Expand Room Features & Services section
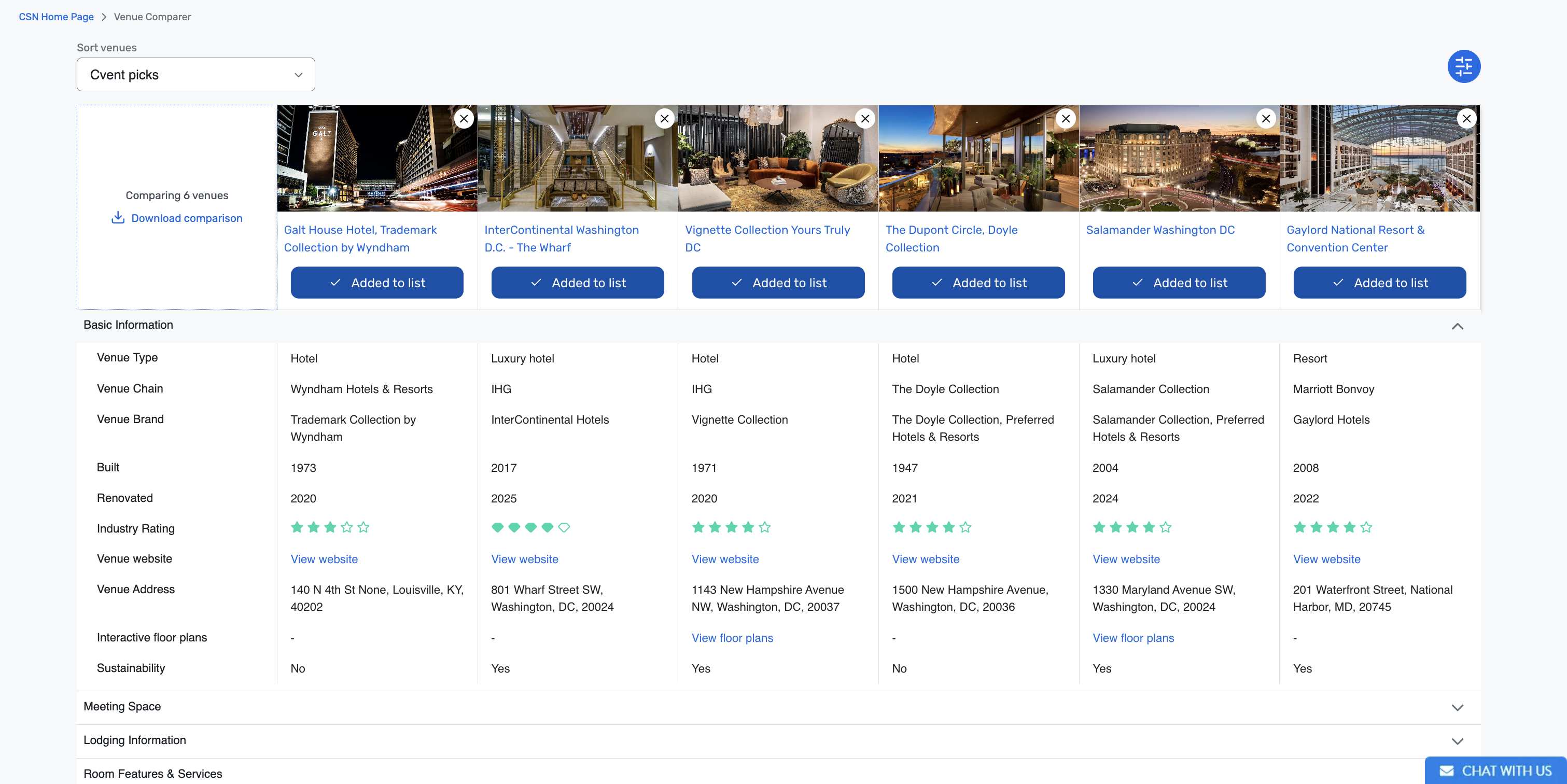This screenshot has height=784, width=1567. point(152,774)
